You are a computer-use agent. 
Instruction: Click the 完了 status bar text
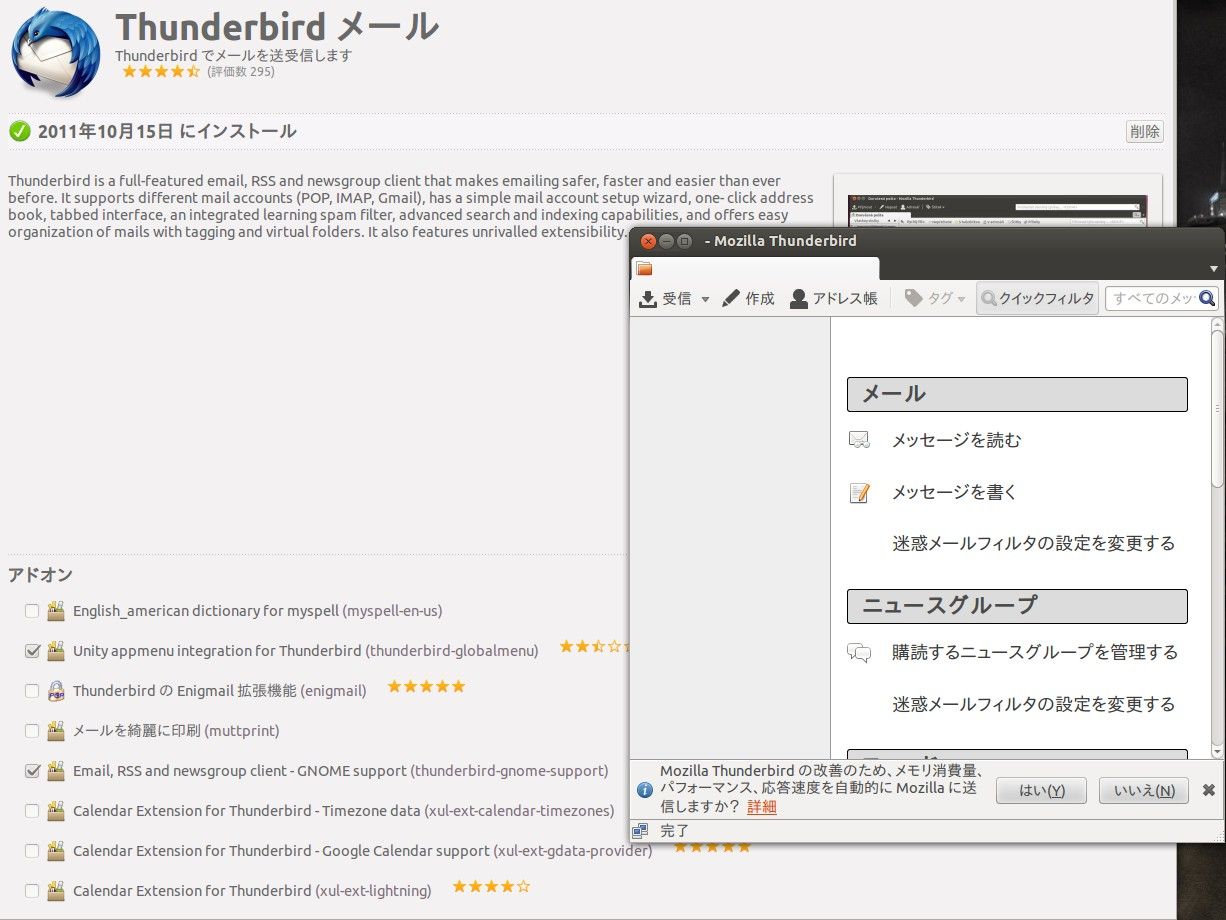tap(675, 830)
